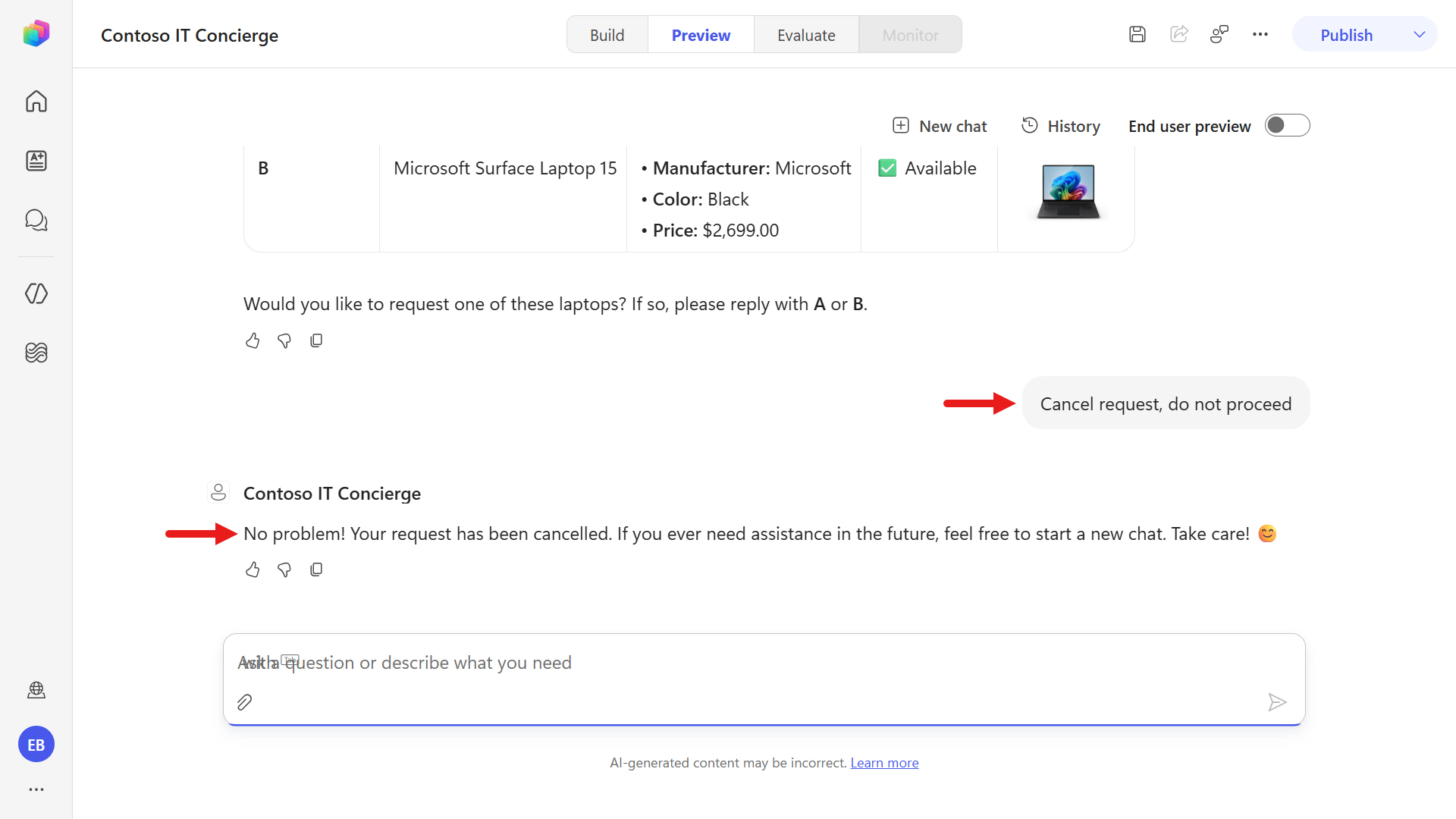
Task: Like the laptop options reply
Action: (x=253, y=340)
